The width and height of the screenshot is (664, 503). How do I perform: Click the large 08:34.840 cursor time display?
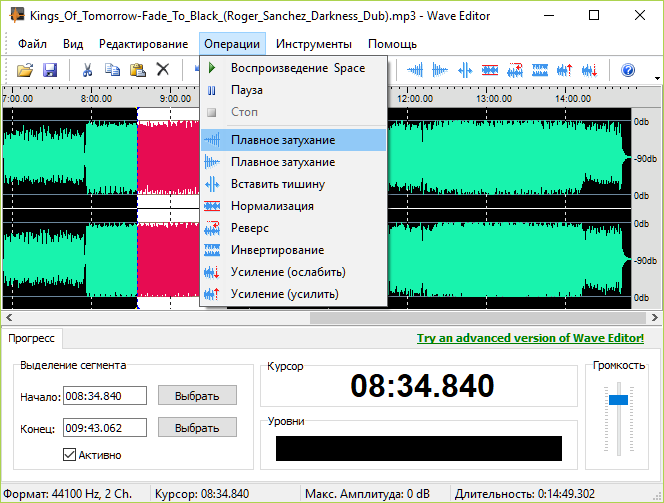click(x=422, y=386)
